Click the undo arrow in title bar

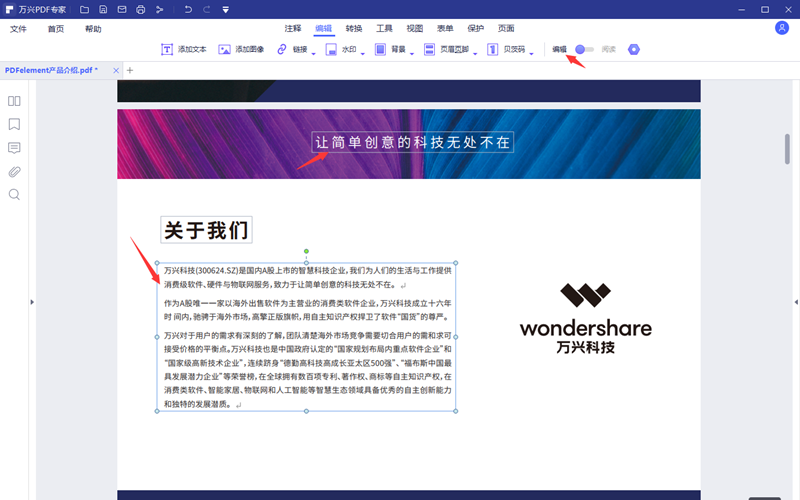pyautogui.click(x=189, y=10)
